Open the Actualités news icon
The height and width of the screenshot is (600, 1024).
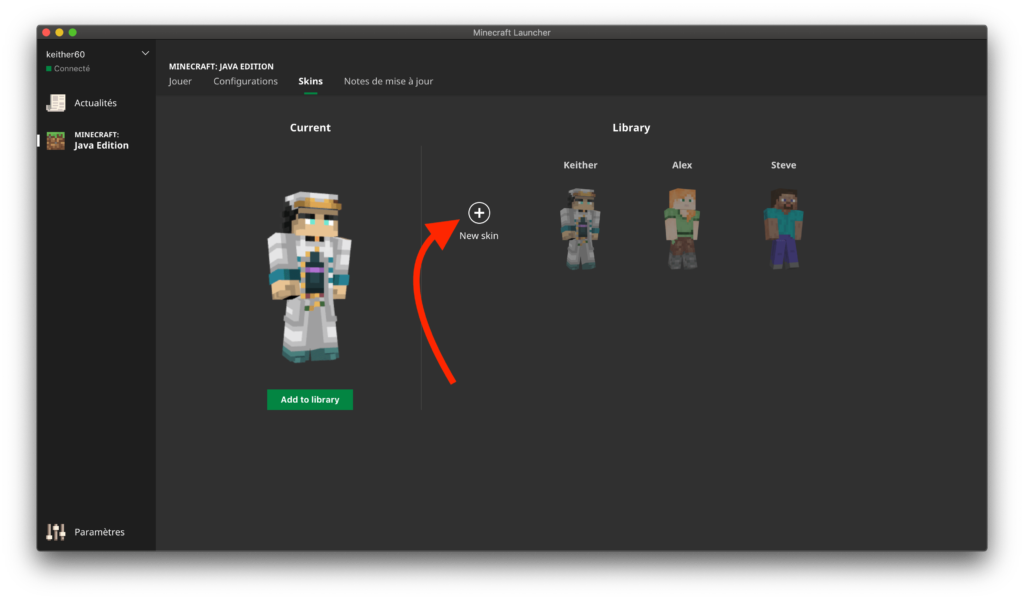tap(55, 102)
